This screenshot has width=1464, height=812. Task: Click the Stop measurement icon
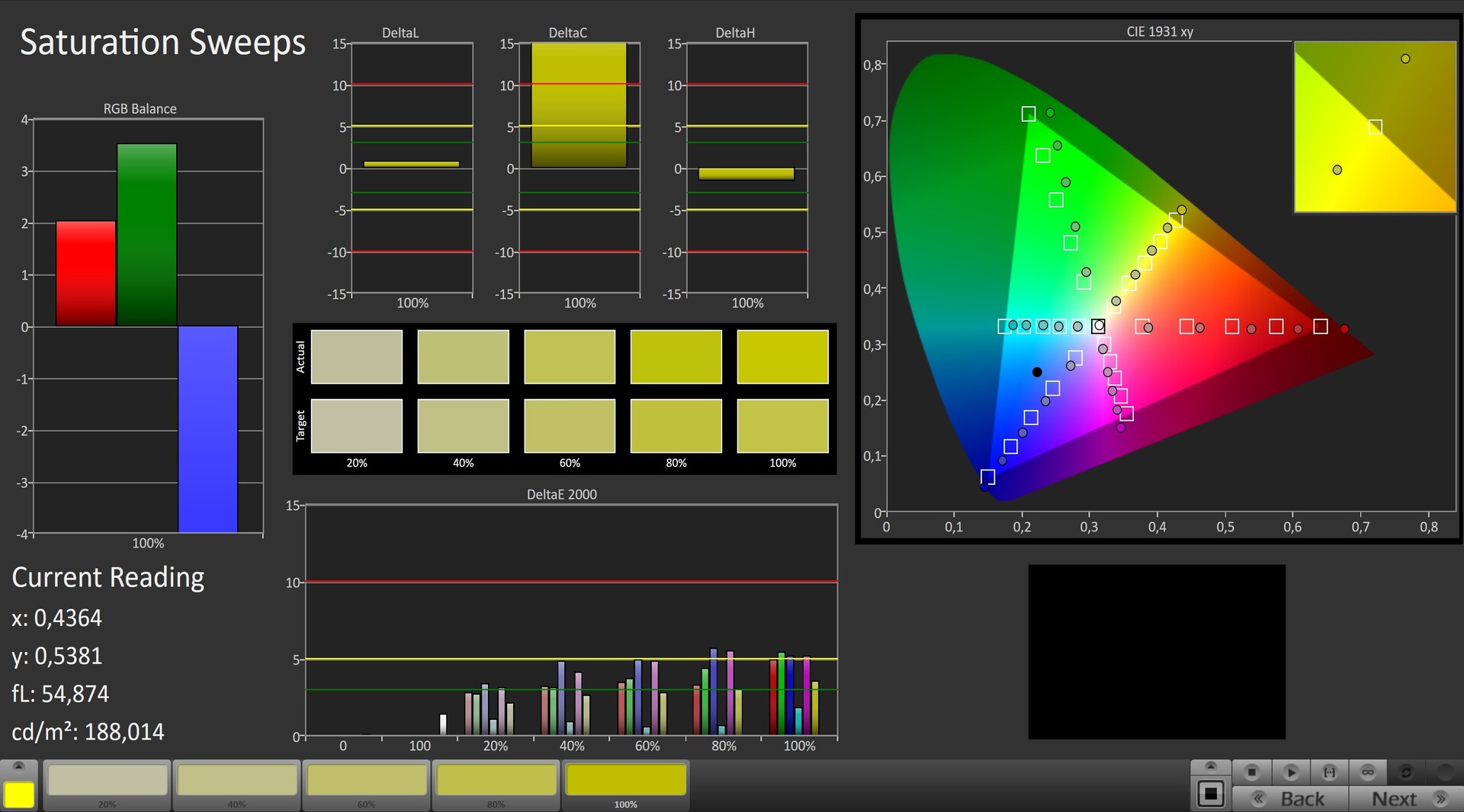[x=1251, y=772]
